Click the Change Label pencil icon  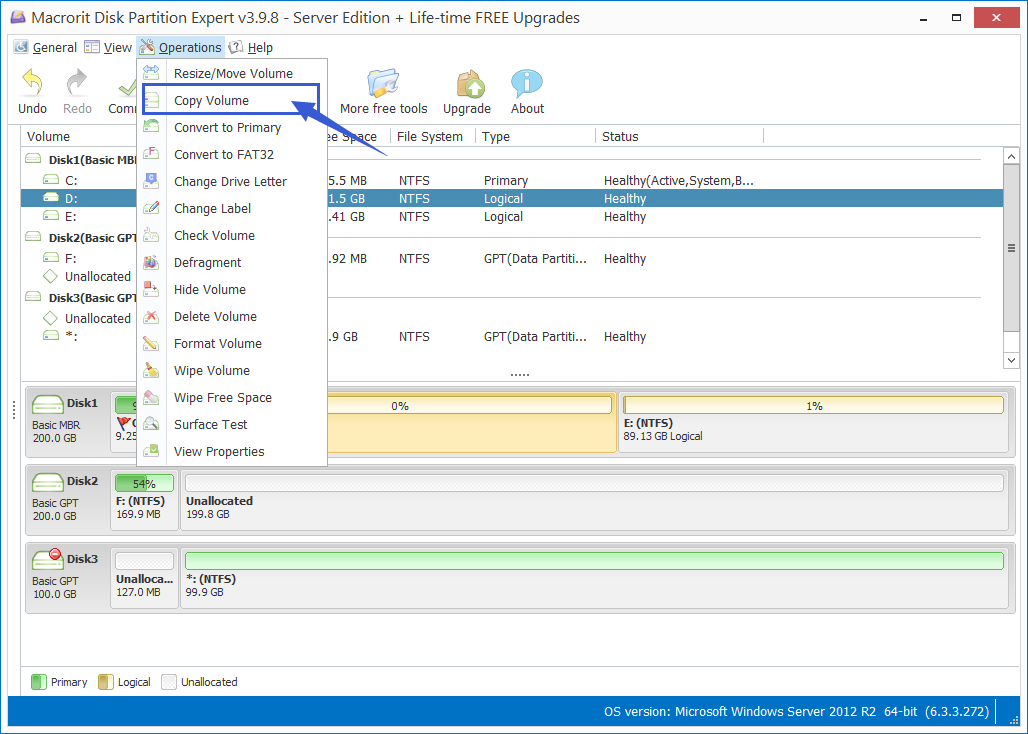(x=151, y=208)
